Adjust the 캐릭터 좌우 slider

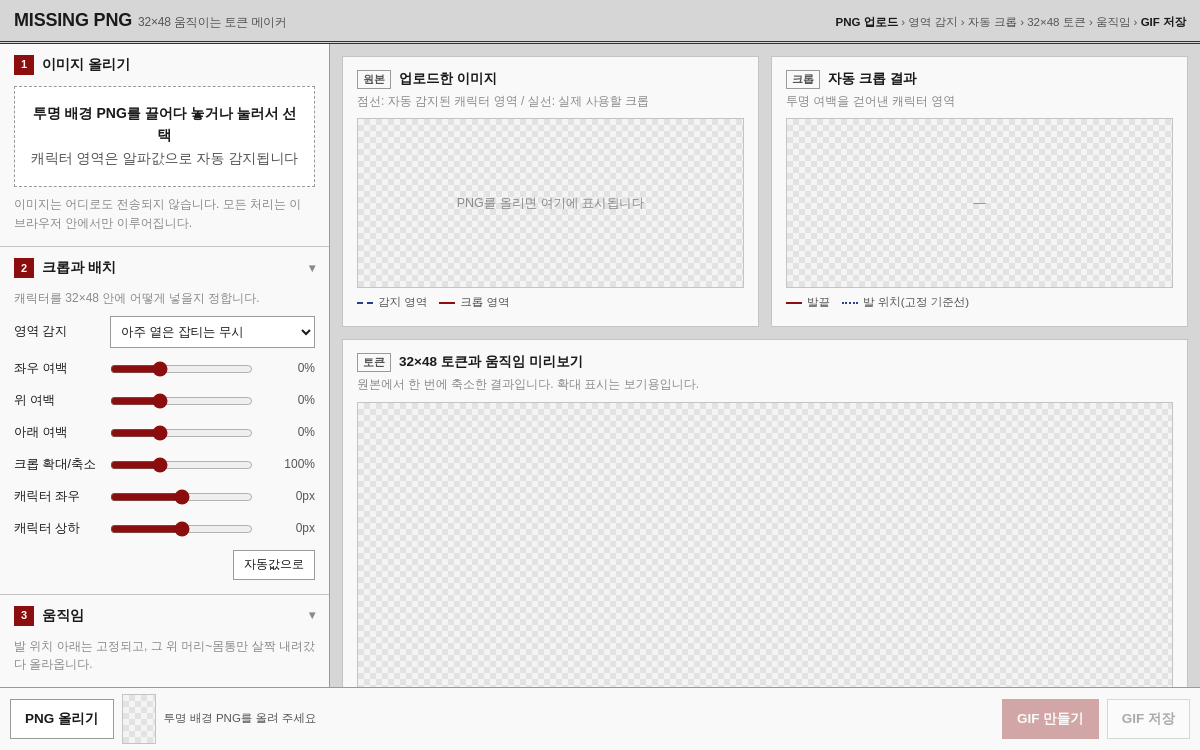click(x=181, y=496)
